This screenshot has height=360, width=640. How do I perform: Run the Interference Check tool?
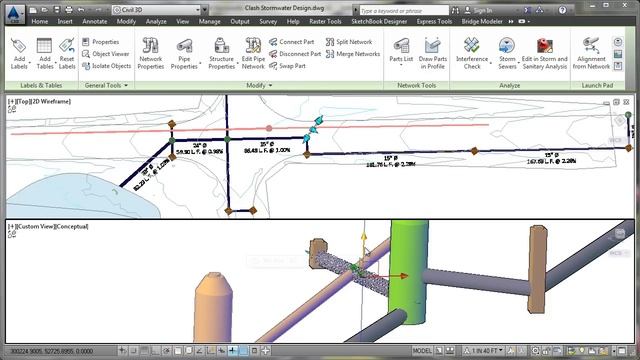point(472,53)
